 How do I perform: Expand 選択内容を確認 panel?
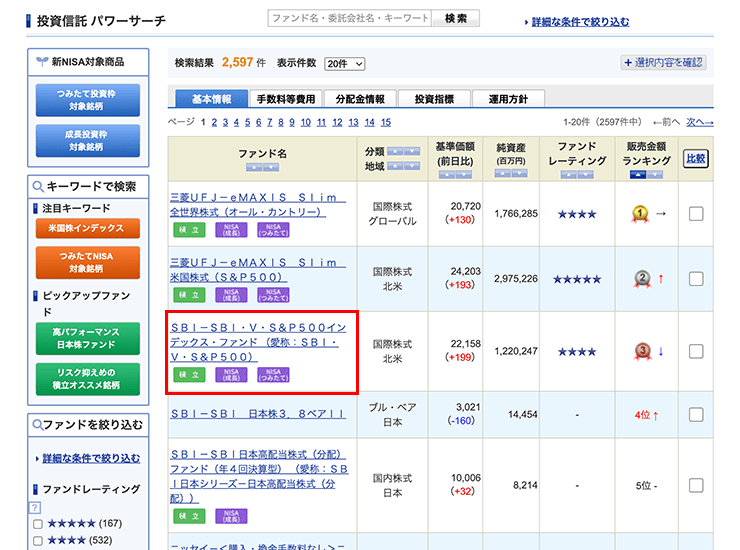tap(663, 62)
